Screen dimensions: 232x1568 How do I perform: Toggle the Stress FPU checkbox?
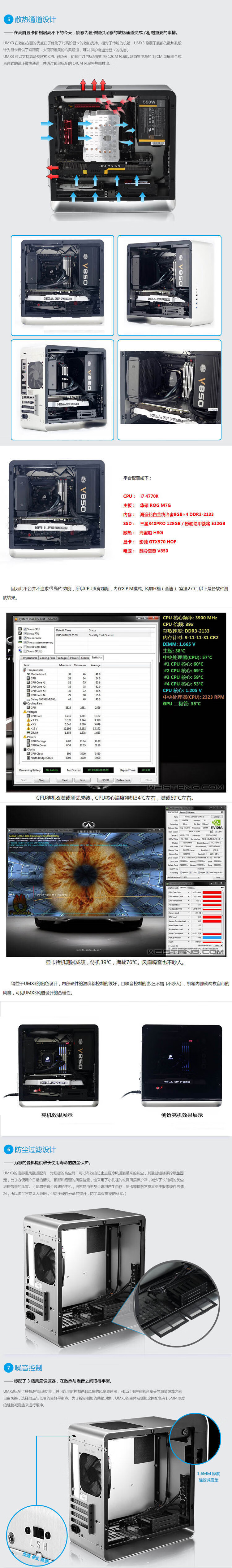[x=25, y=633]
